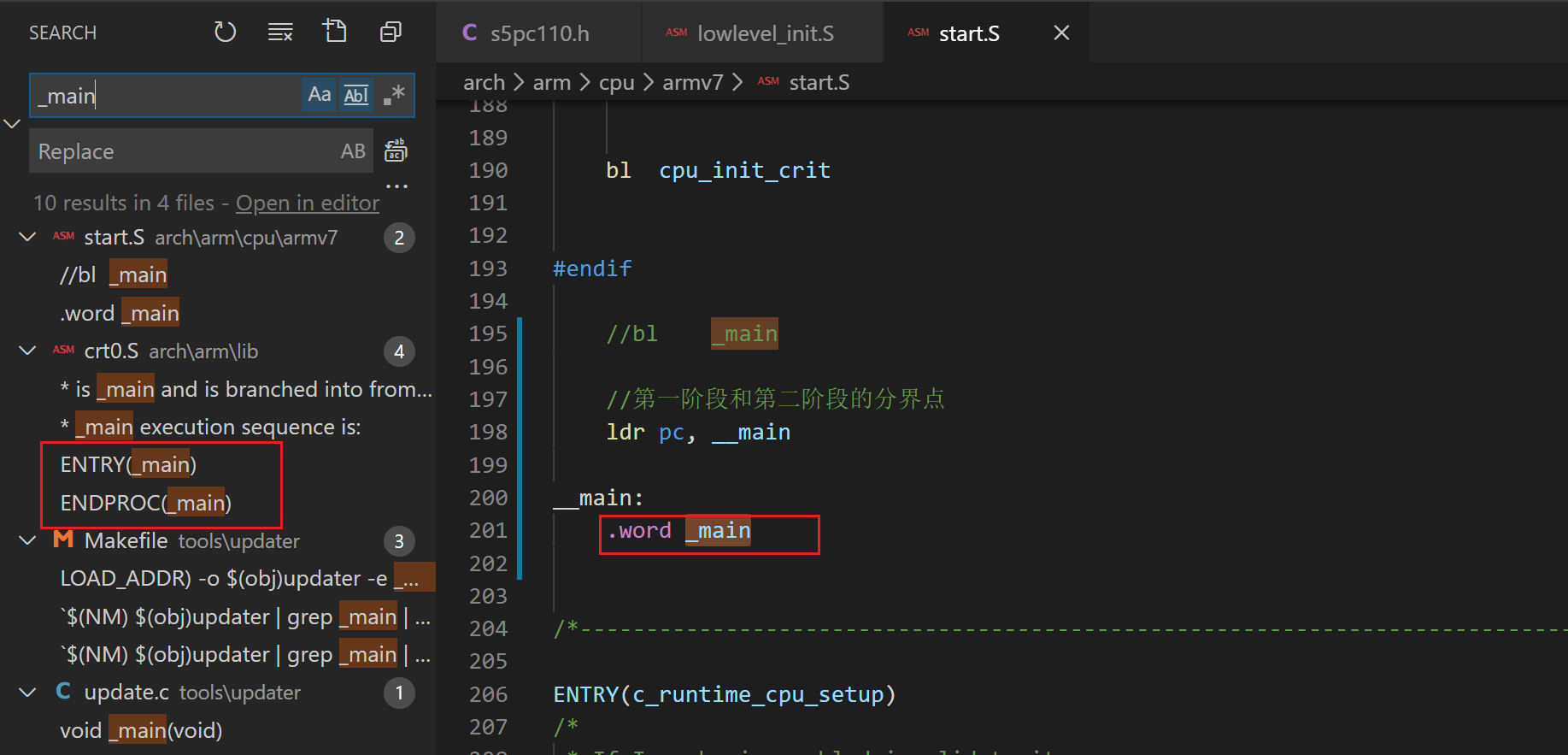Click 'ldr pc, __main' code line
Image resolution: width=1568 pixels, height=755 pixels.
click(x=698, y=433)
